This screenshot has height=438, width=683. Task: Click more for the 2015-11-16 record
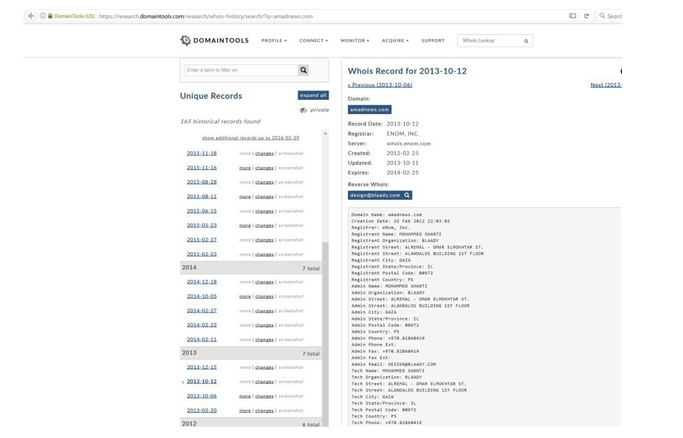245,168
